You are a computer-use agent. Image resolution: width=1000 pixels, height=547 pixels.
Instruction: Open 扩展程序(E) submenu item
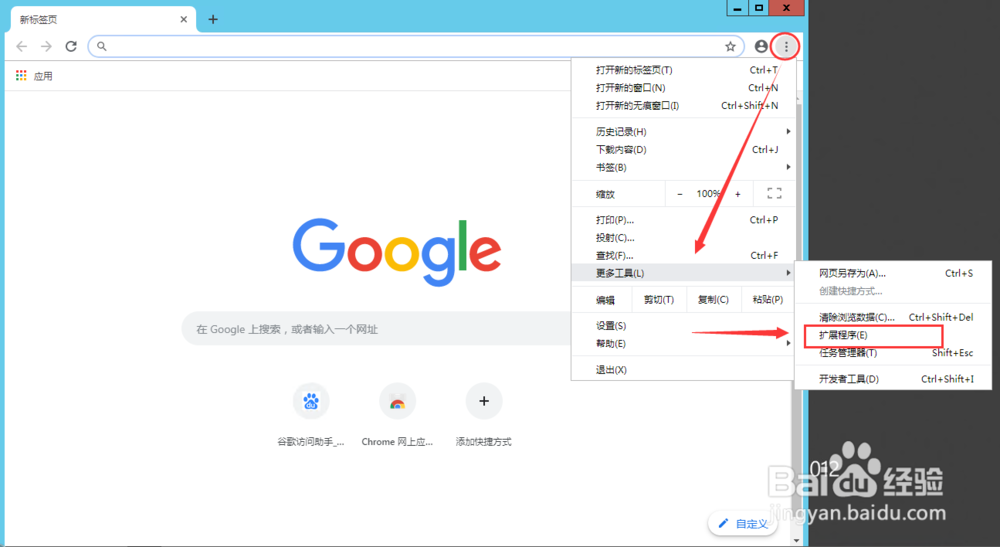pos(893,335)
